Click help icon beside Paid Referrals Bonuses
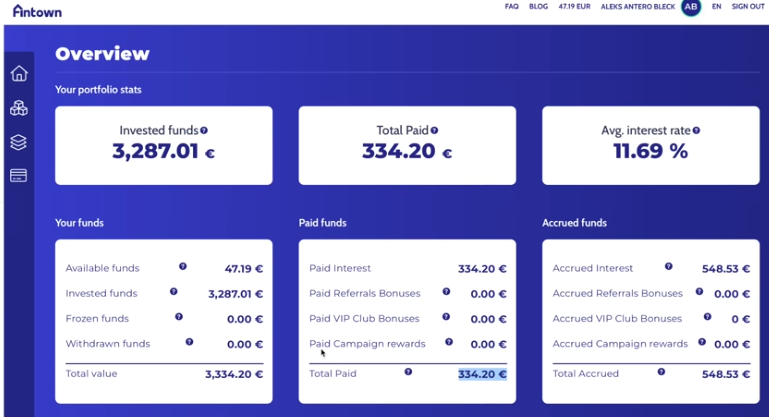The height and width of the screenshot is (417, 769). (x=446, y=291)
